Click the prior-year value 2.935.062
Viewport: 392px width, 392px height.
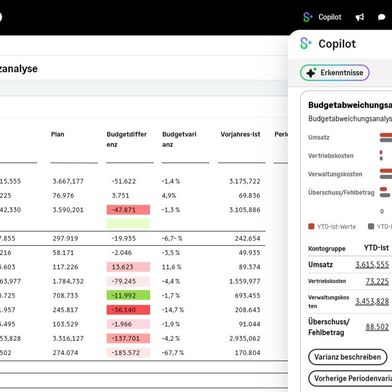click(245, 338)
